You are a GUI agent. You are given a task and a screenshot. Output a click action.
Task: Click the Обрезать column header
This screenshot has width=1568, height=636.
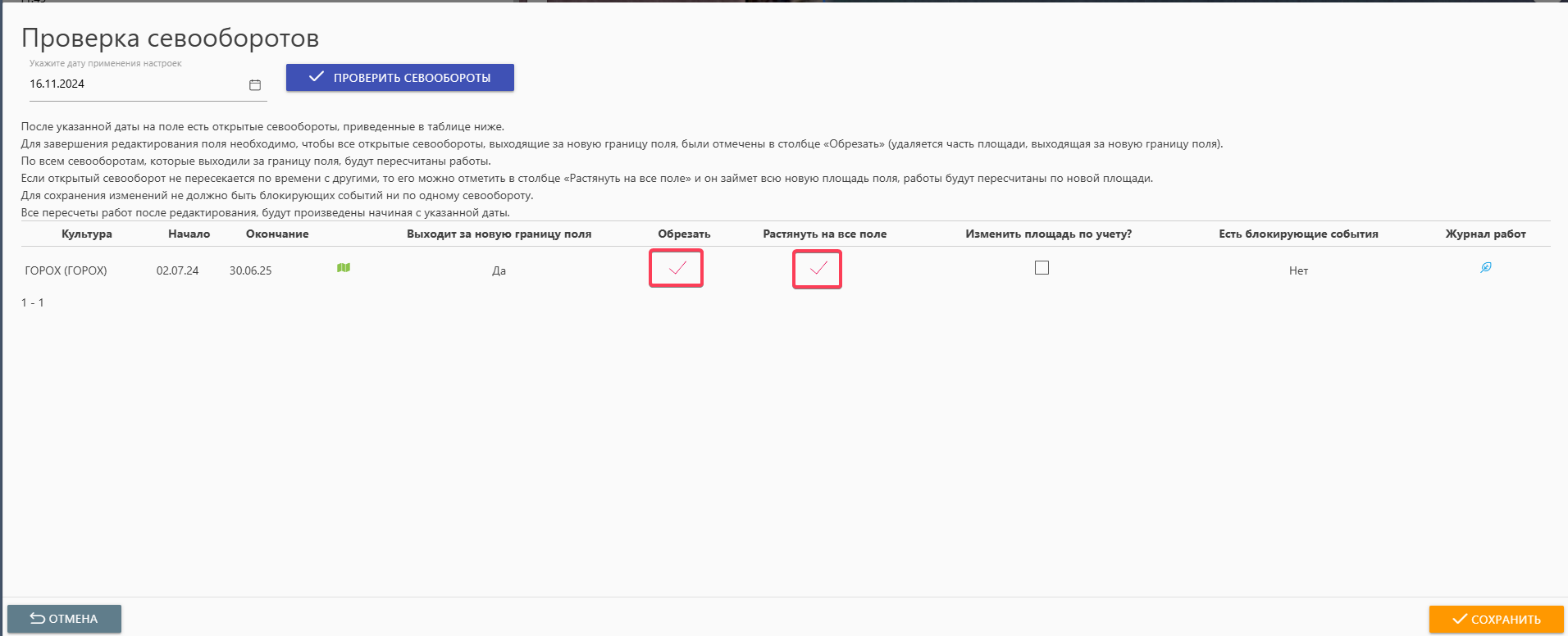click(x=684, y=234)
